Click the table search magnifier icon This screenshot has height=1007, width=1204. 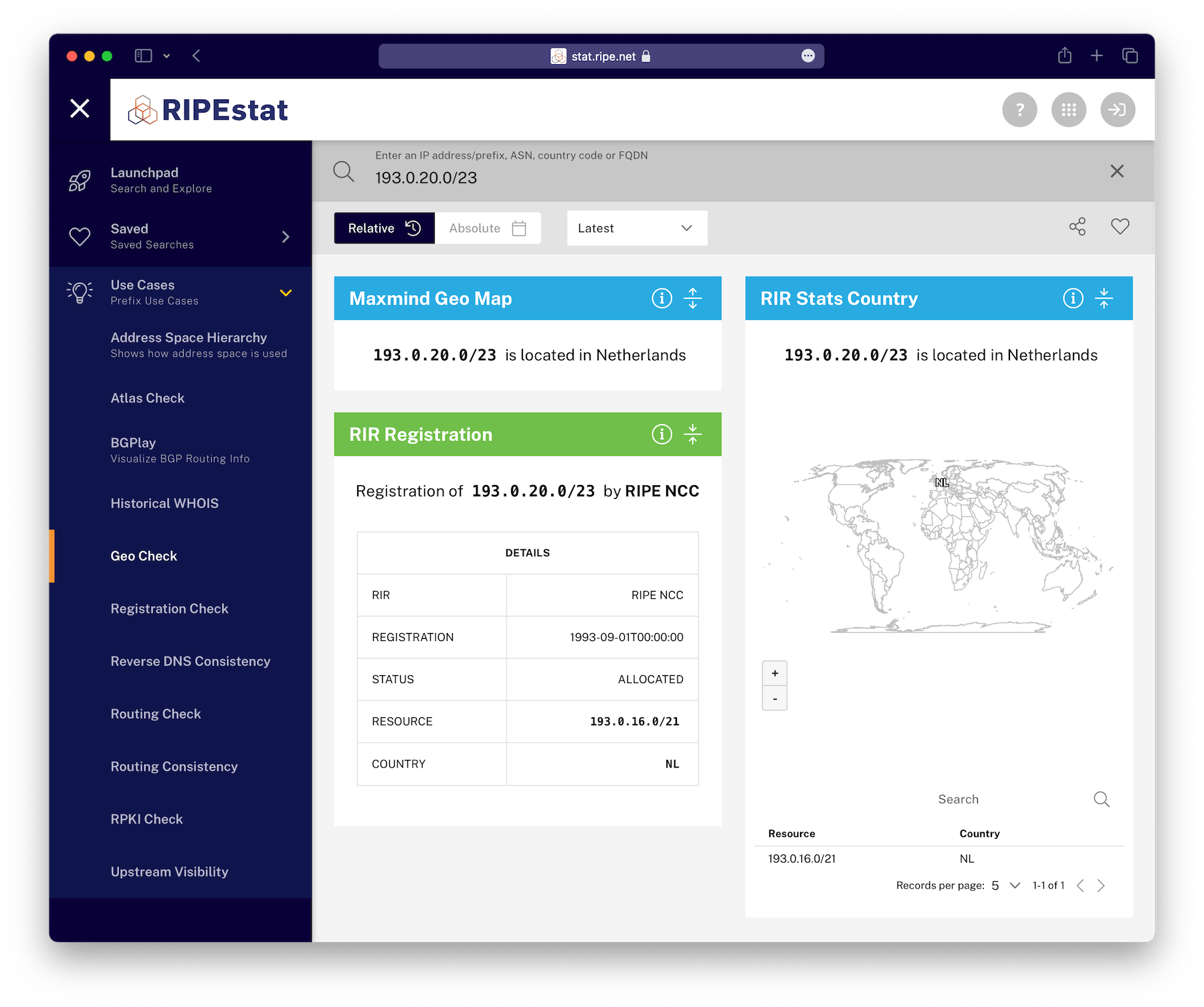pos(1102,799)
